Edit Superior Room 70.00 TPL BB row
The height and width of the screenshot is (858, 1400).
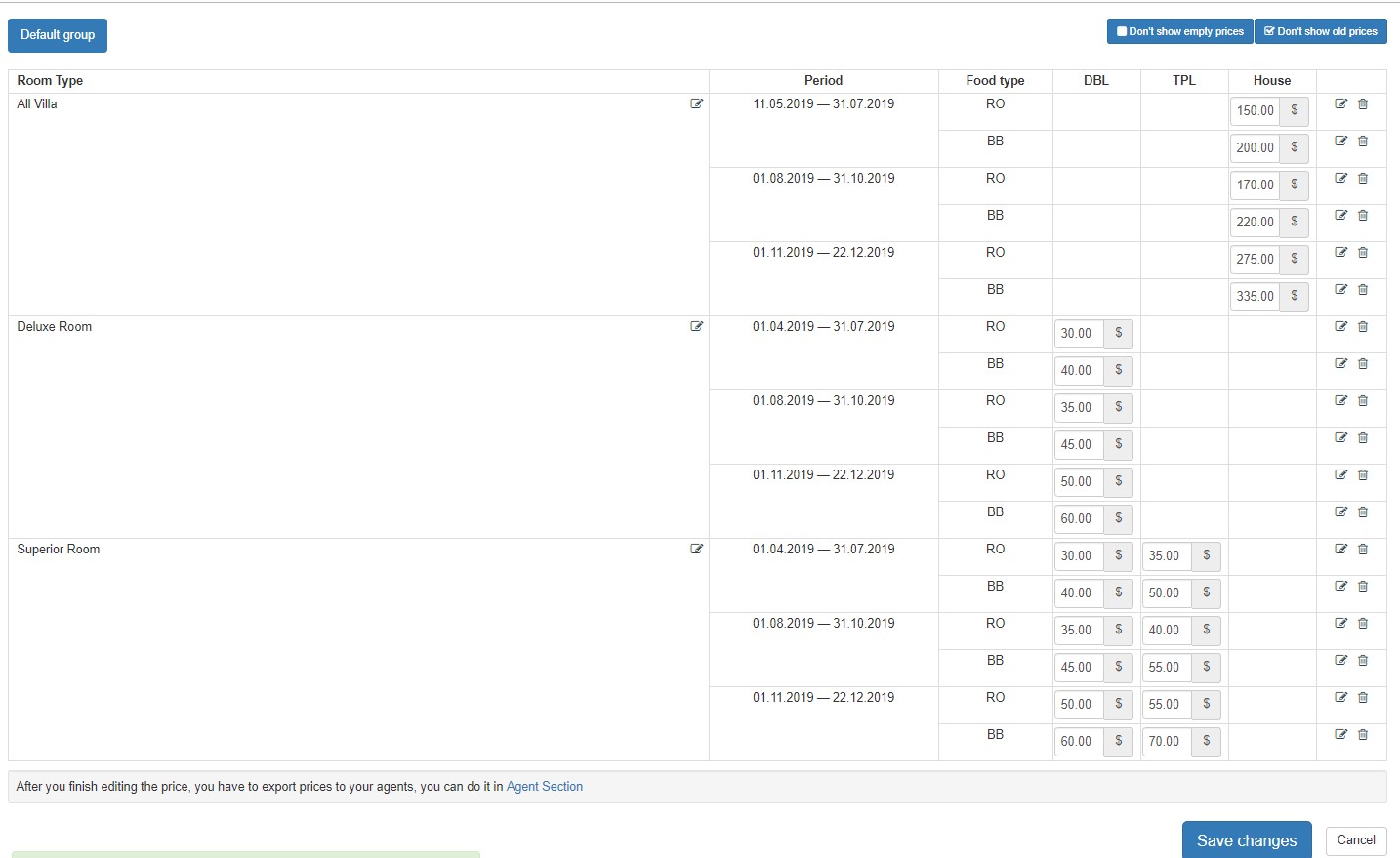[1340, 734]
